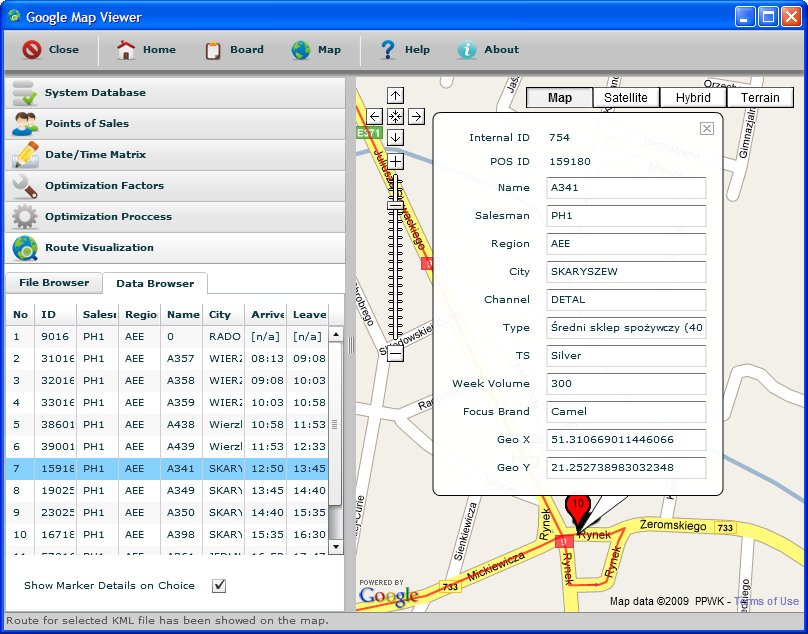
Task: Click the Points of Sales people icon
Action: click(25, 124)
